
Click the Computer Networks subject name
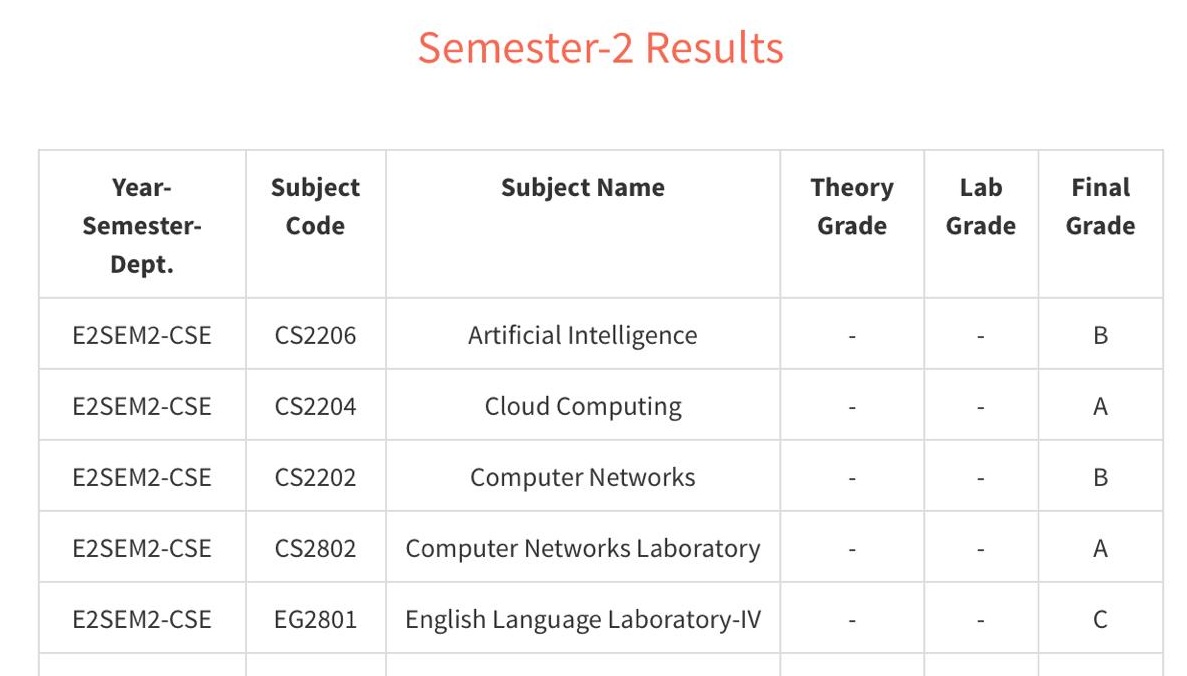coord(583,477)
